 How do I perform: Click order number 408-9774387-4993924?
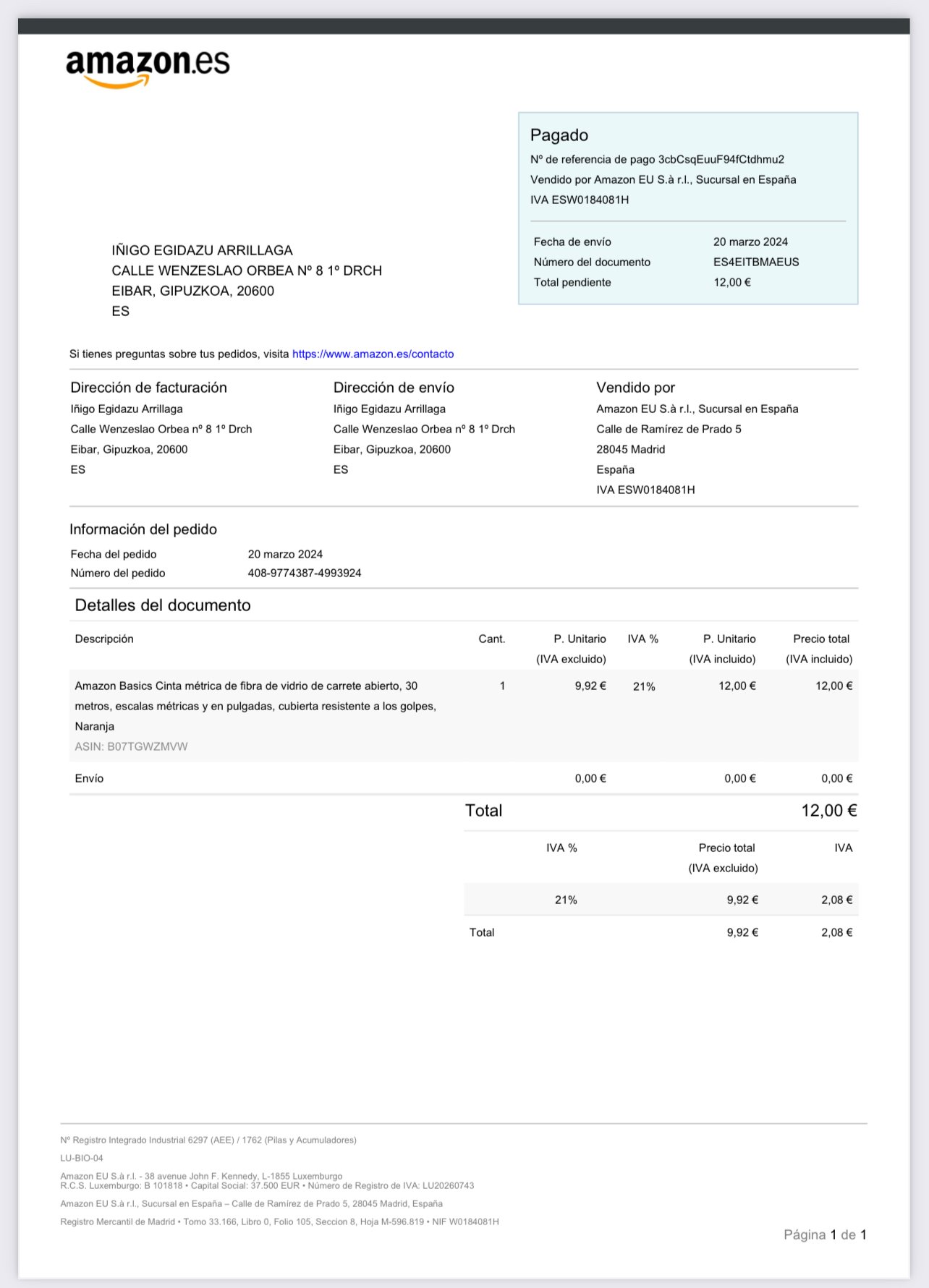305,573
